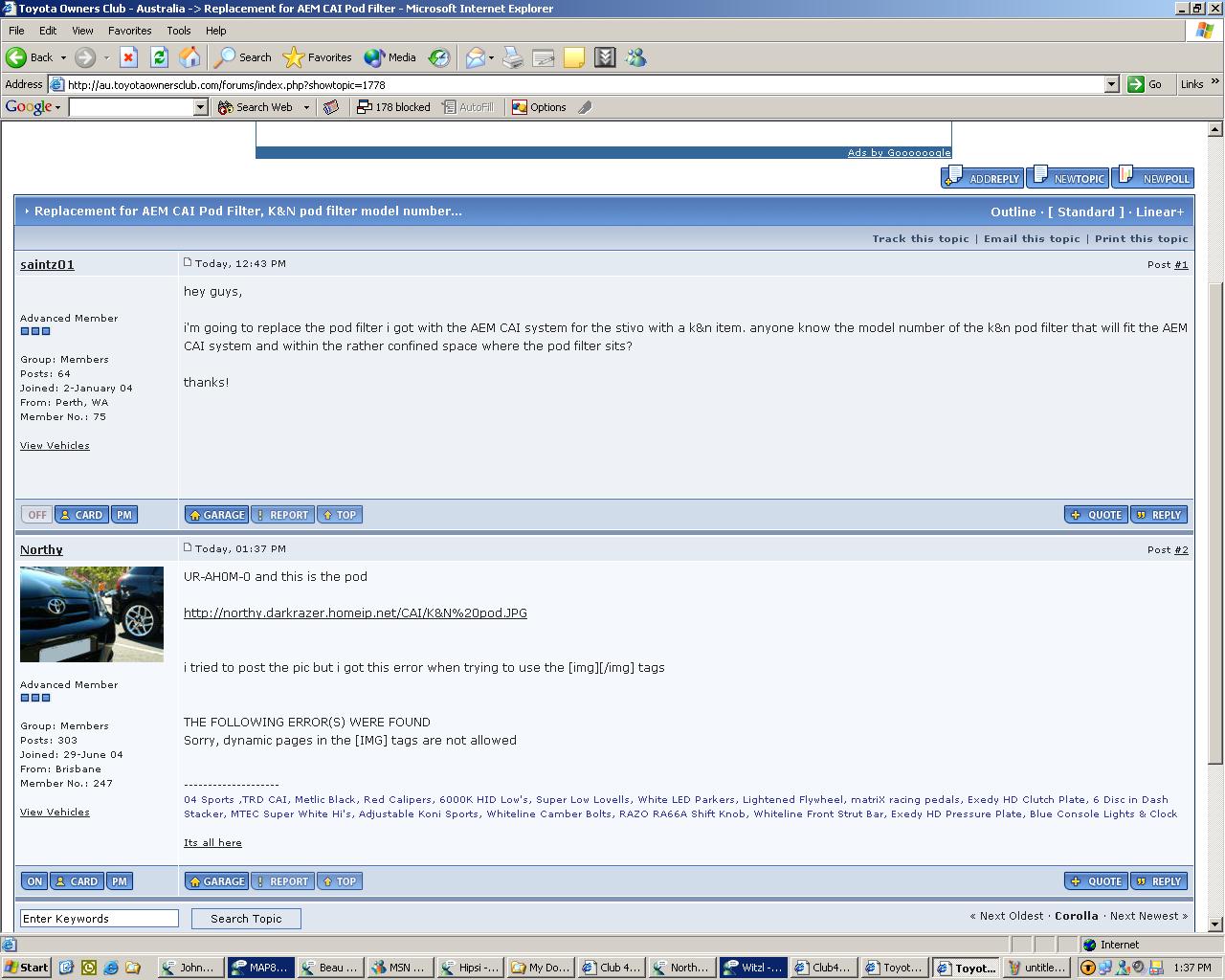Click the Mail toolbar icon

pos(476,57)
